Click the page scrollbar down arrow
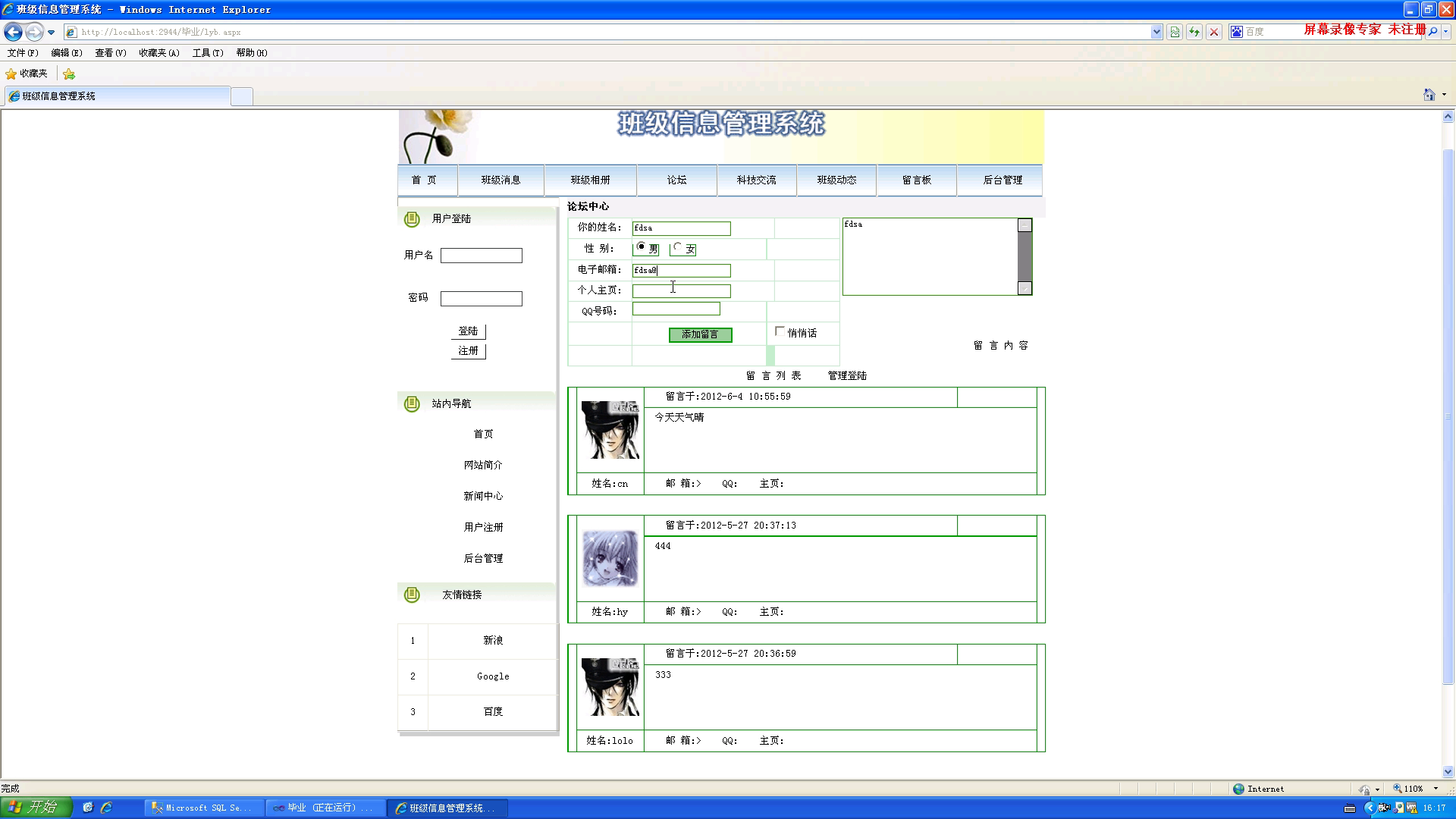The height and width of the screenshot is (819, 1456). pyautogui.click(x=1448, y=772)
